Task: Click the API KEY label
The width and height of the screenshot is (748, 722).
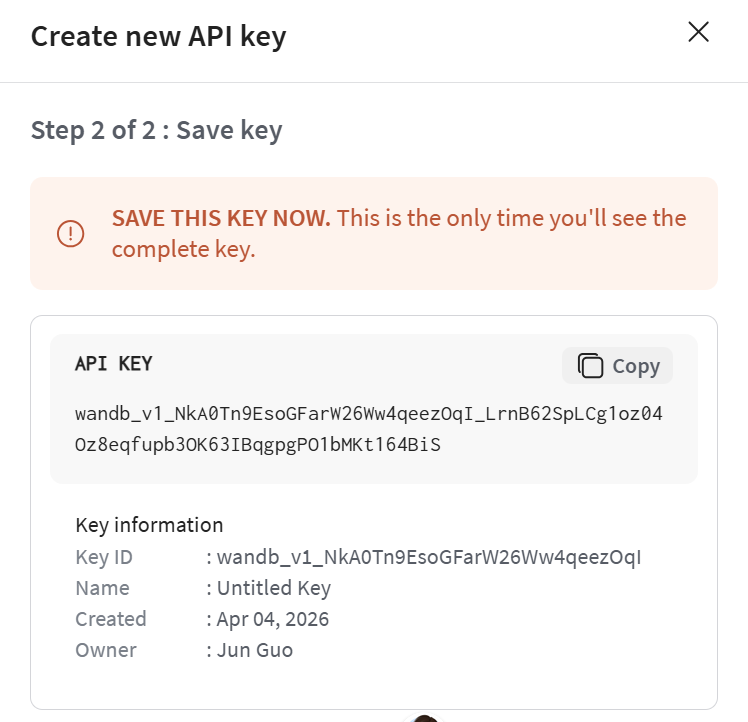Action: (114, 364)
